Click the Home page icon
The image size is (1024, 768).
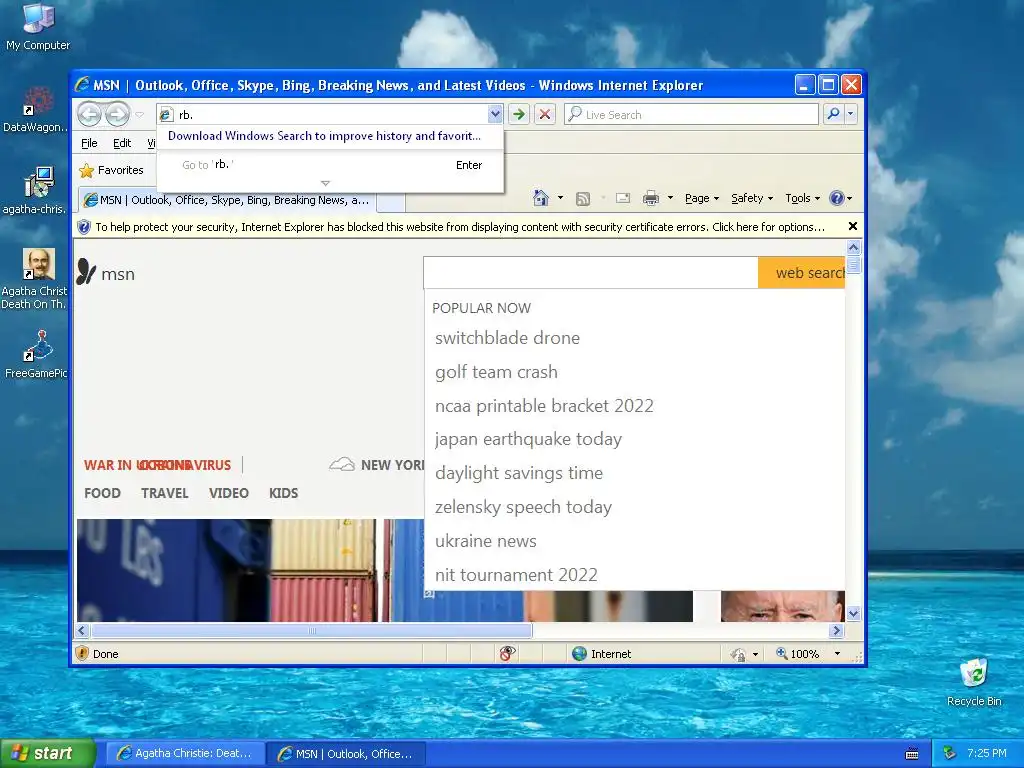pyautogui.click(x=541, y=198)
